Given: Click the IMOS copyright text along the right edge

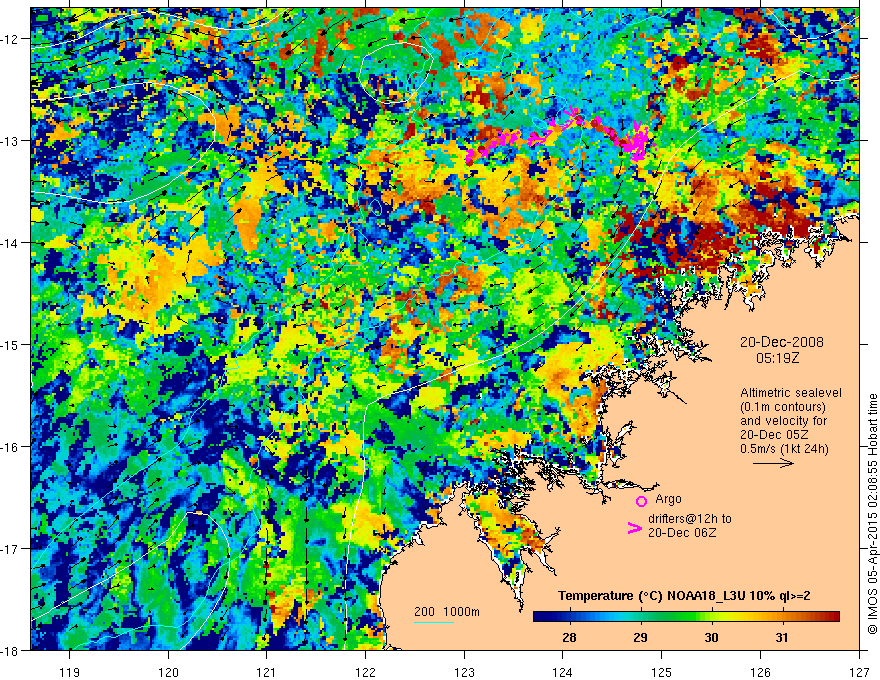Looking at the screenshot, I should coord(872,515).
